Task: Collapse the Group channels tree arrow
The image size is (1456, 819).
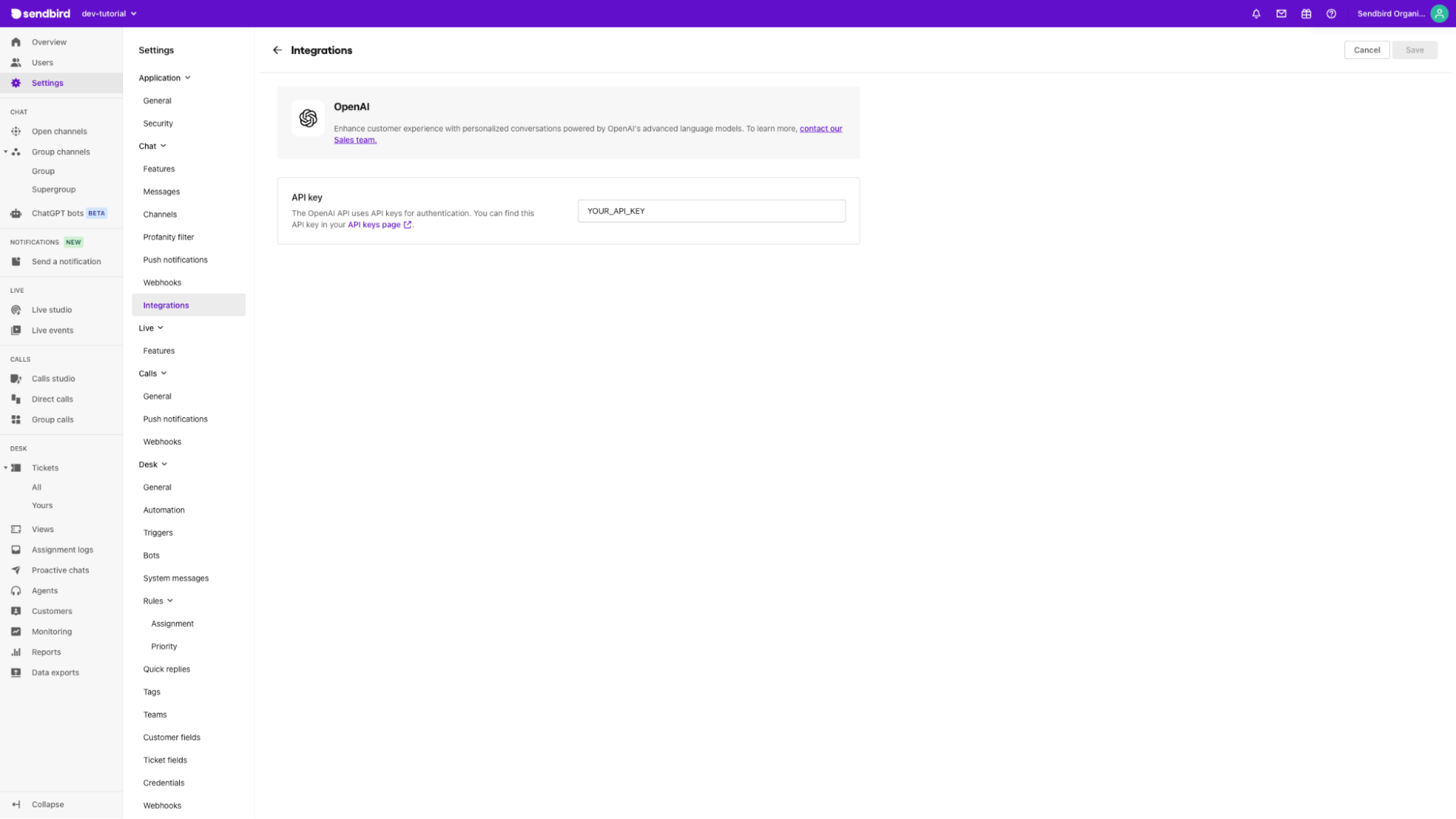Action: (x=6, y=152)
